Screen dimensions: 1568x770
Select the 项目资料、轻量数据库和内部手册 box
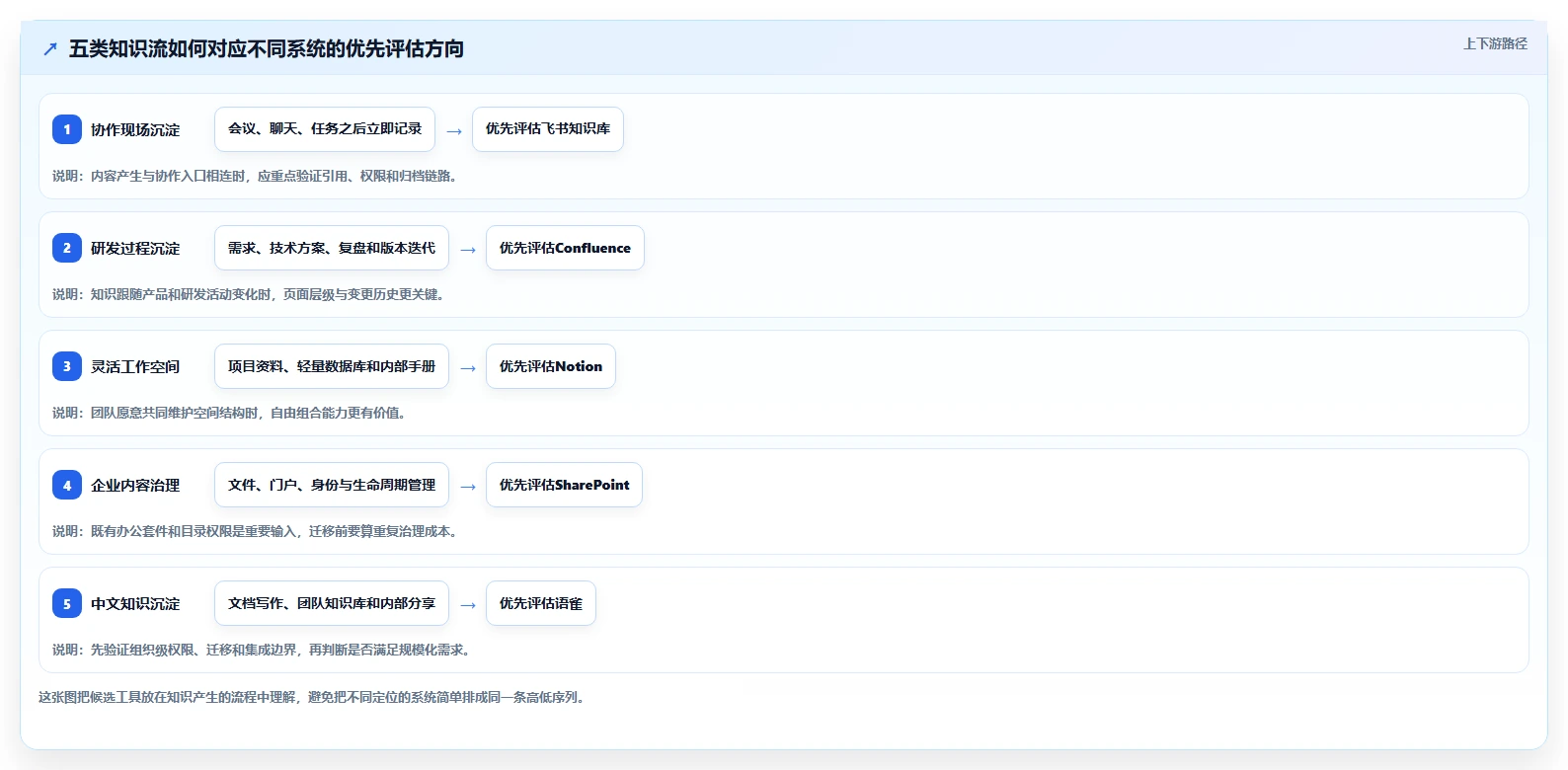[x=332, y=366]
